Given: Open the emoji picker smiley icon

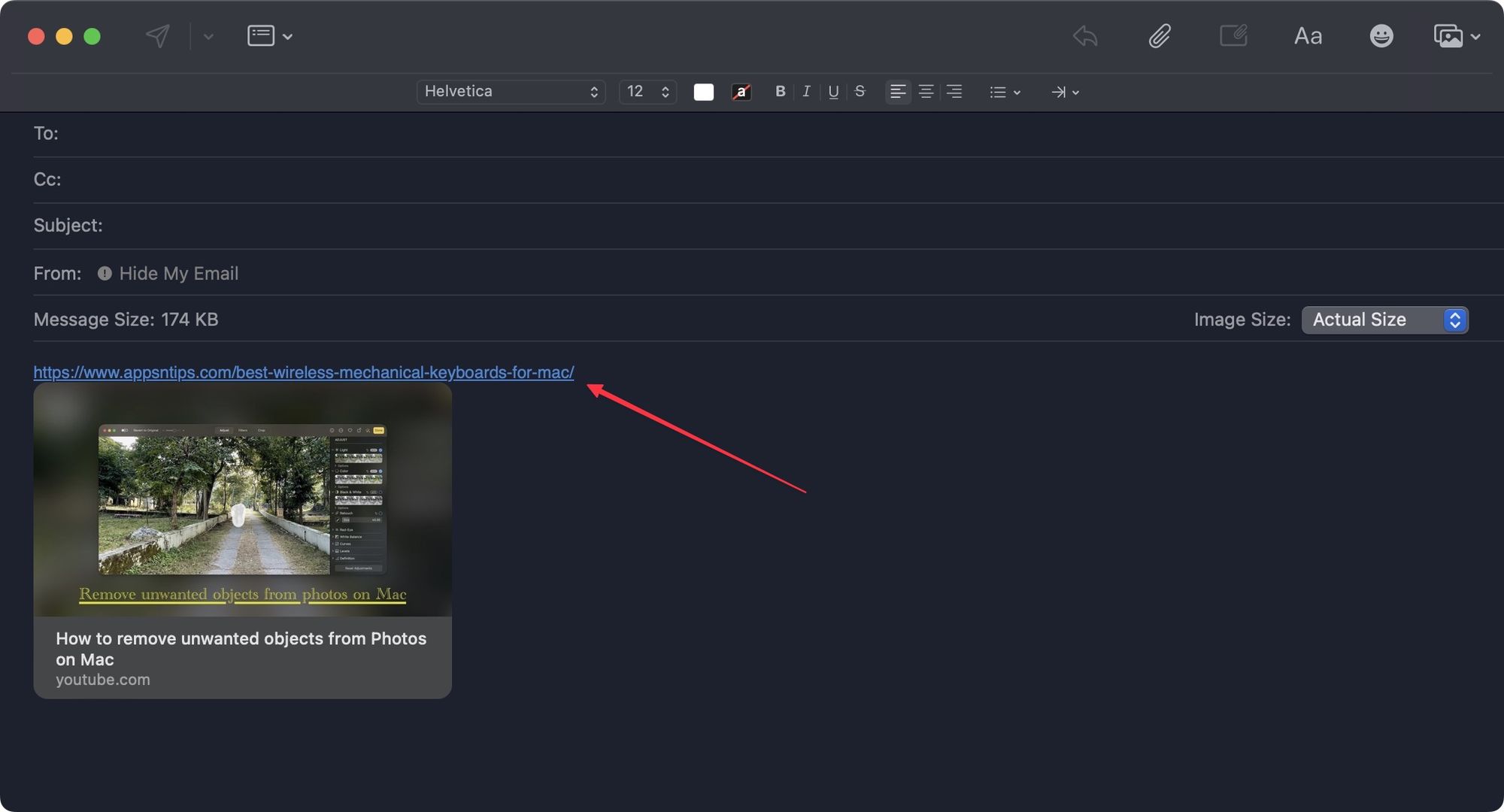Looking at the screenshot, I should click(1381, 35).
